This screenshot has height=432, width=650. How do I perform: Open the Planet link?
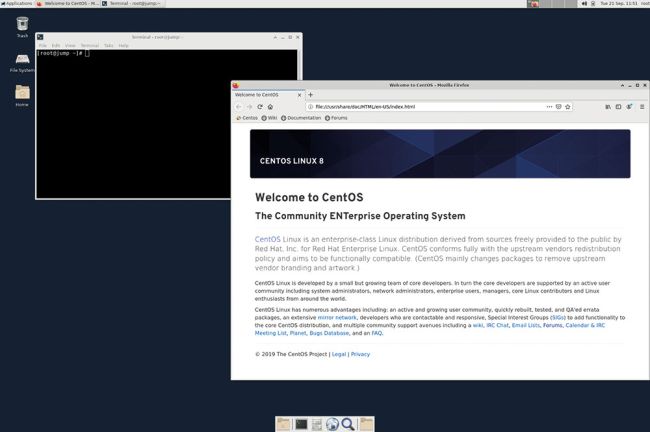pyautogui.click(x=298, y=333)
